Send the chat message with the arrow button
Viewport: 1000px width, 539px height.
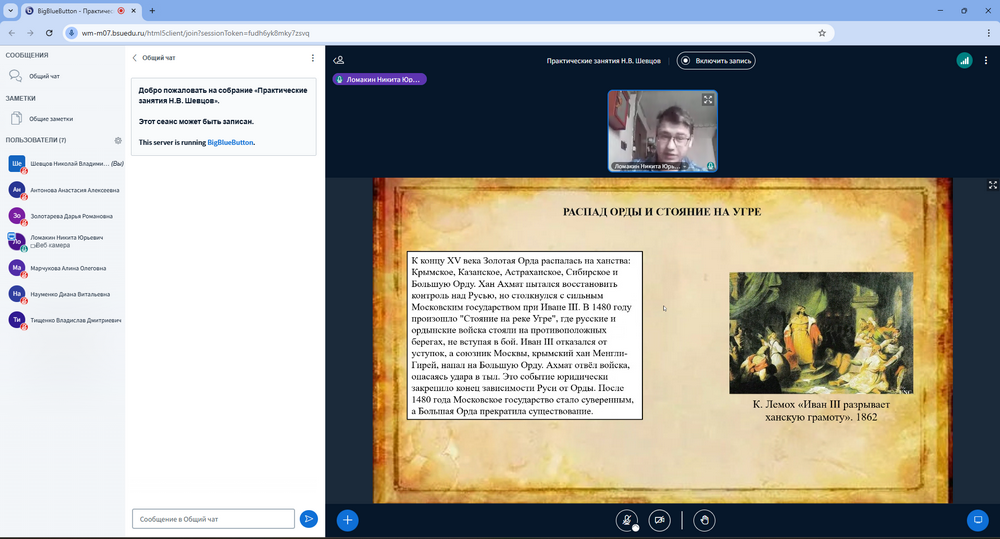point(309,518)
